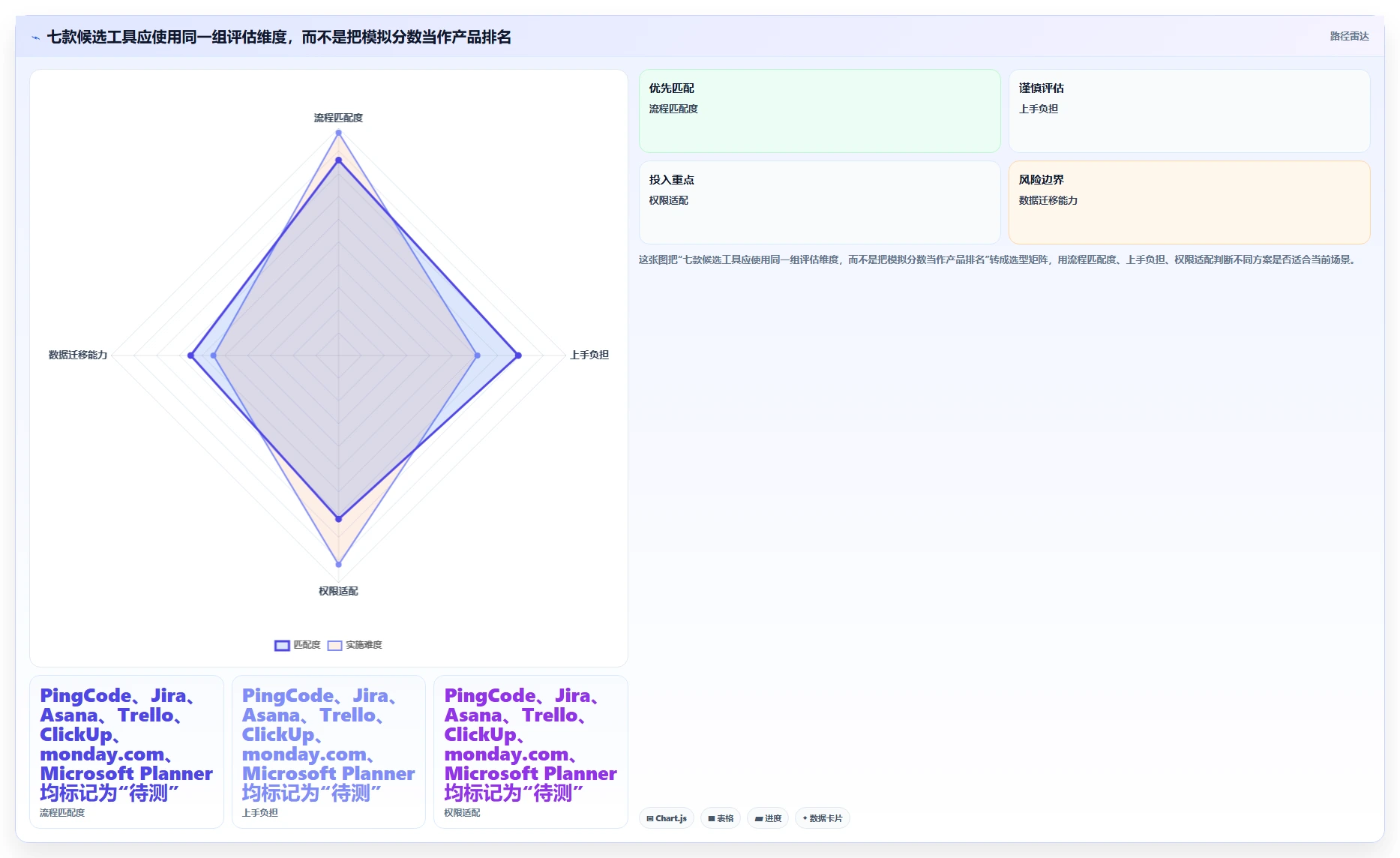Select the 投入重点 card
This screenshot has height=858, width=1400.
pyautogui.click(x=820, y=202)
